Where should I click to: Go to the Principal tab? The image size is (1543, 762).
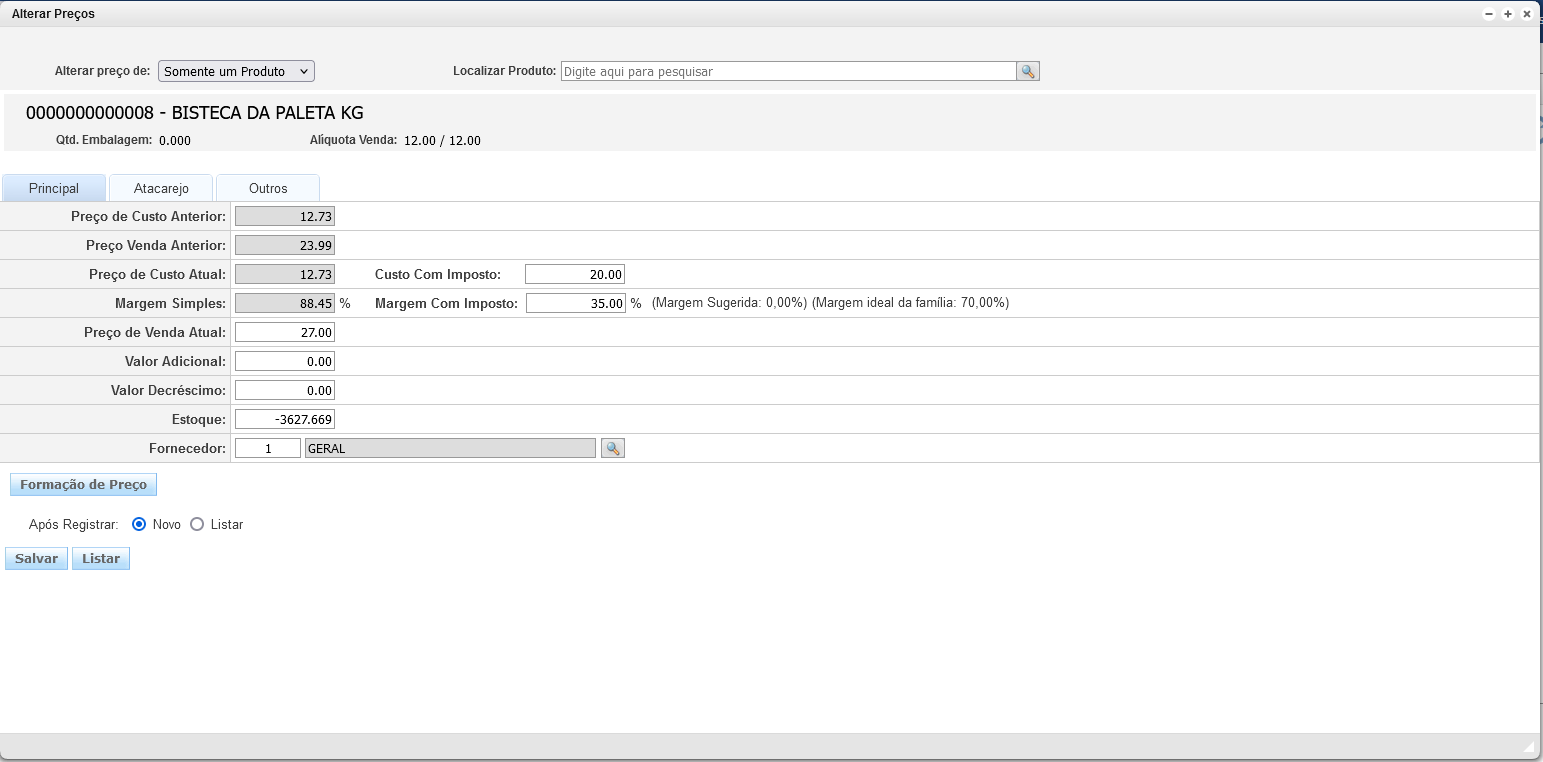click(54, 188)
